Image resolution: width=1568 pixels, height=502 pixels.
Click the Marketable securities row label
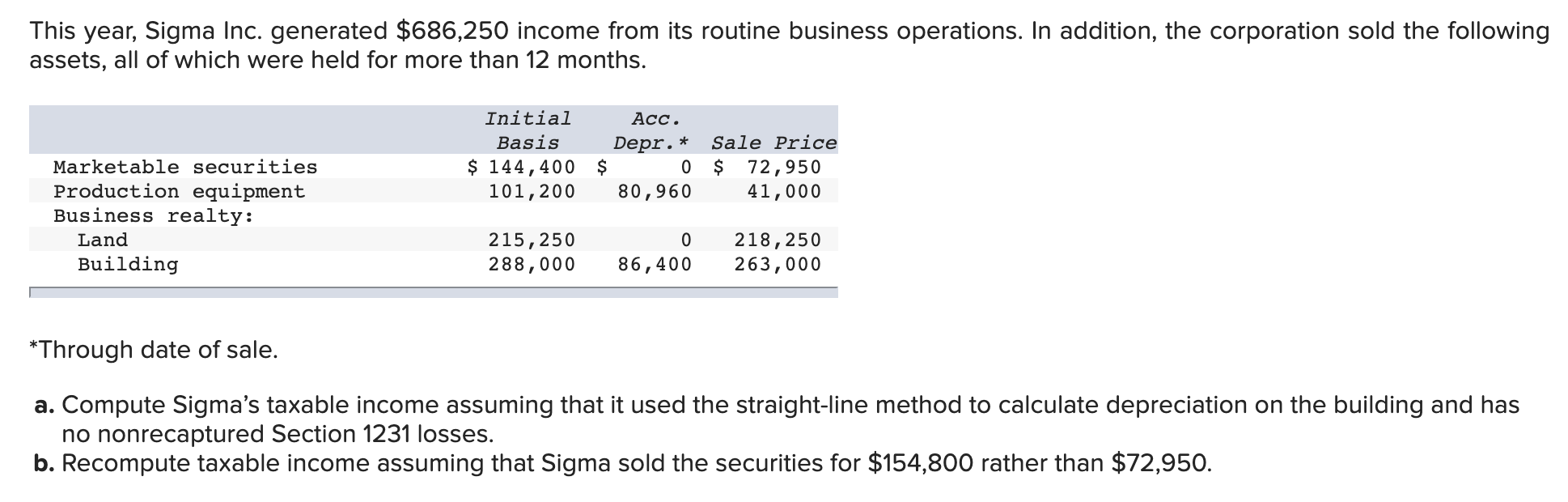click(185, 168)
